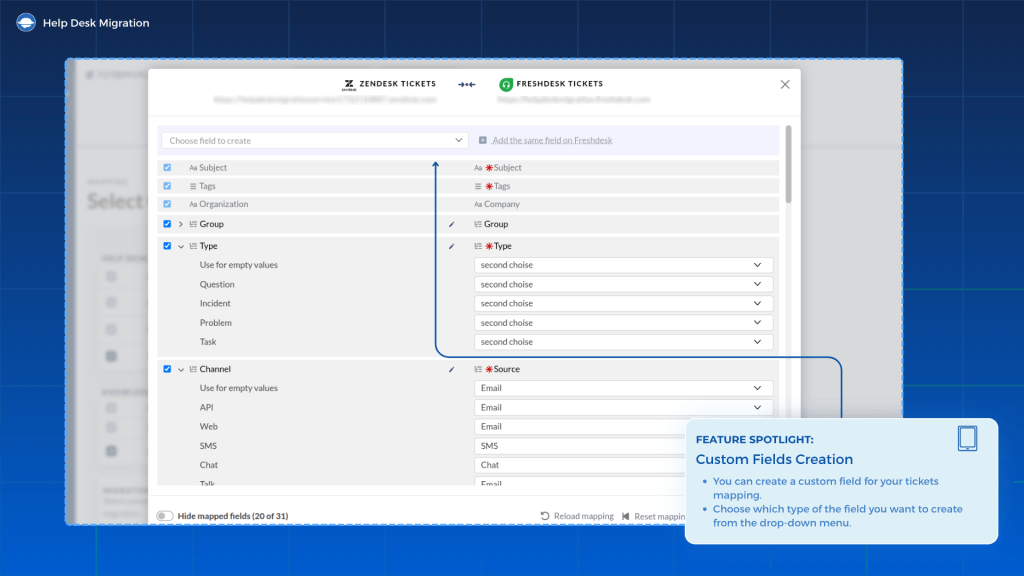Click the text icon beside Organization
This screenshot has width=1024, height=576.
pos(193,204)
